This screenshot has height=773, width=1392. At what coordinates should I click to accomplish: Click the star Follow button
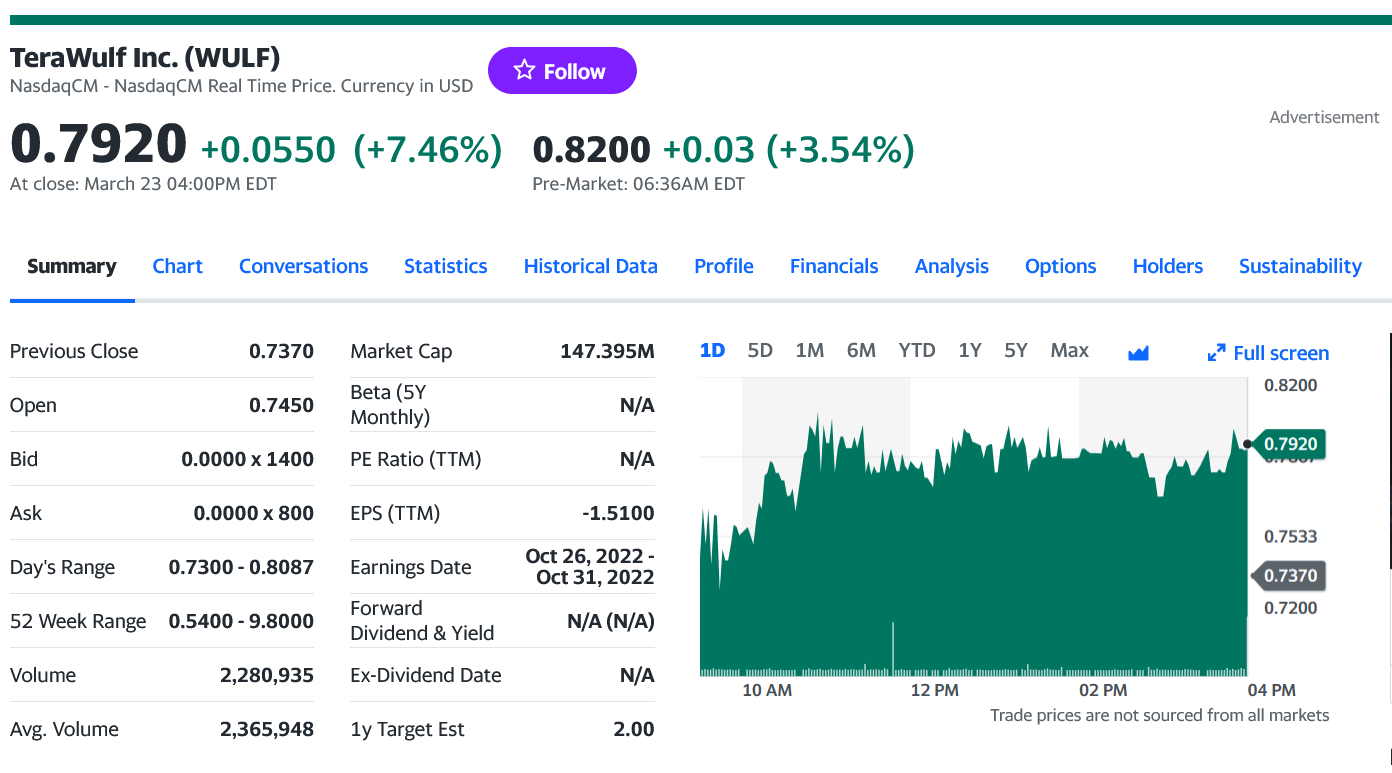(x=561, y=71)
